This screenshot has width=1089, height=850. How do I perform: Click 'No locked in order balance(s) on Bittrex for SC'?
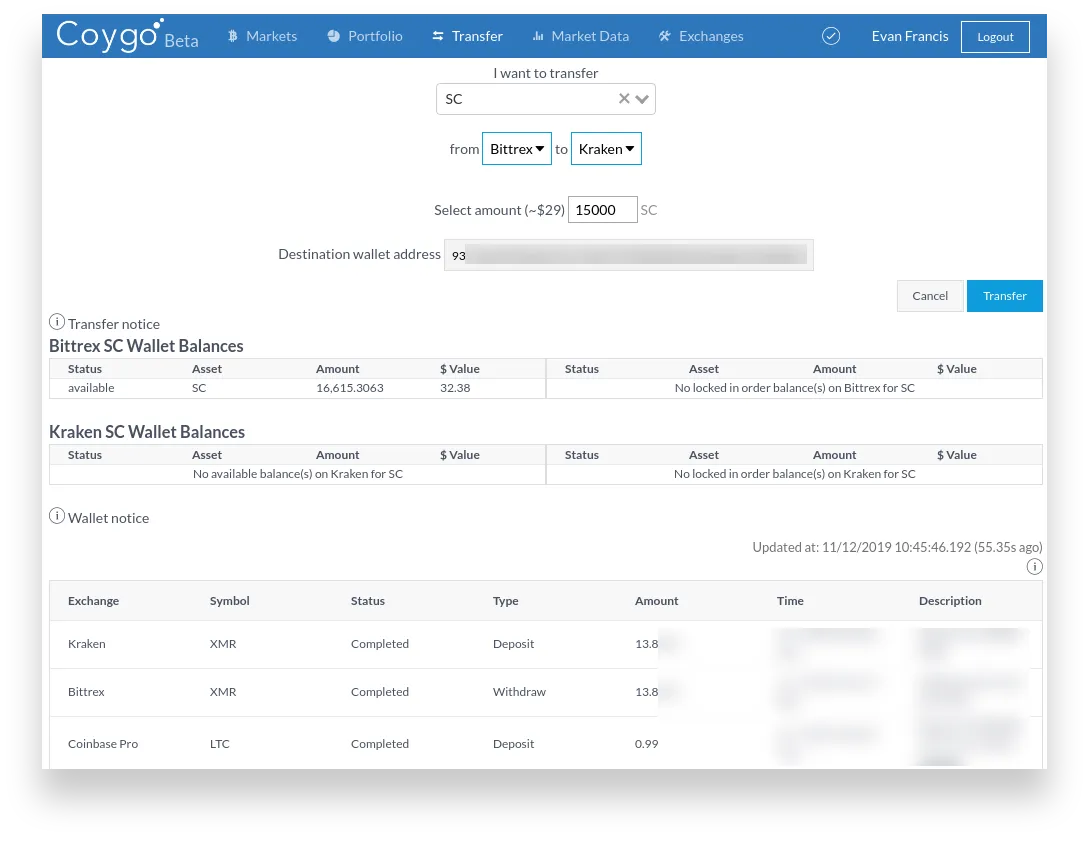(x=795, y=388)
